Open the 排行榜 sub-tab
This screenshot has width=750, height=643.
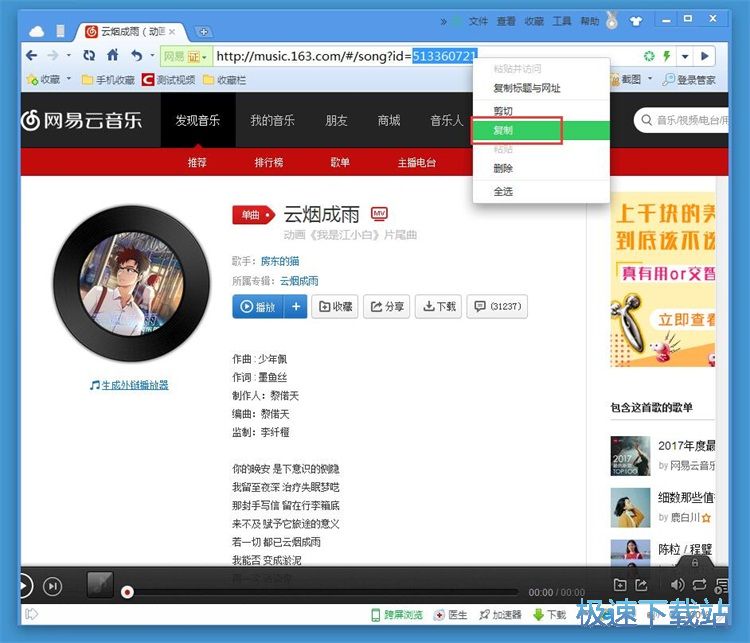click(268, 162)
